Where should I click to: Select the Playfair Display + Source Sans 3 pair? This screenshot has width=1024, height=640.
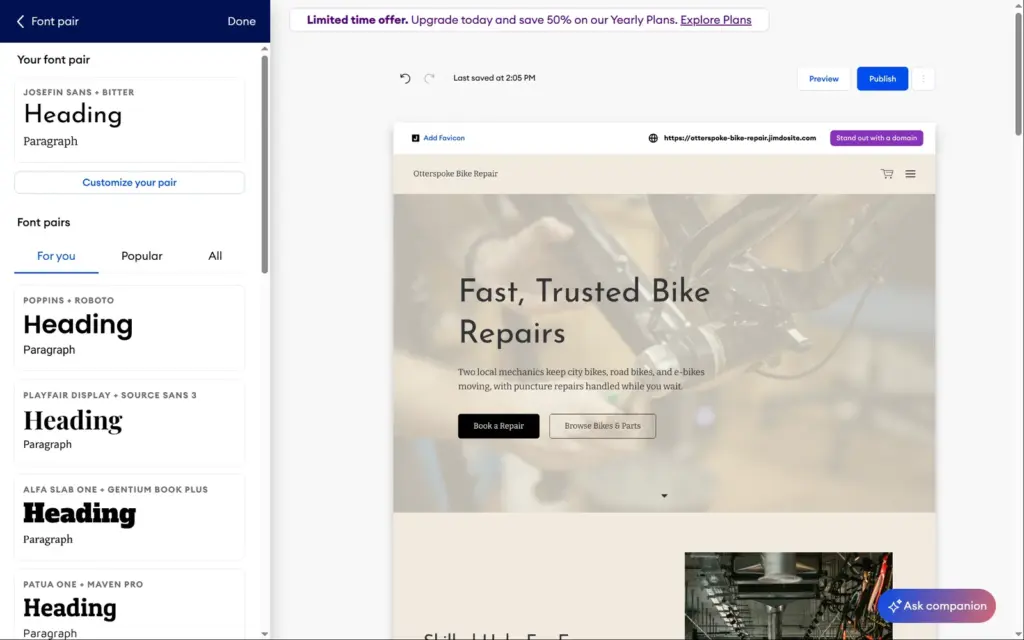click(x=129, y=423)
